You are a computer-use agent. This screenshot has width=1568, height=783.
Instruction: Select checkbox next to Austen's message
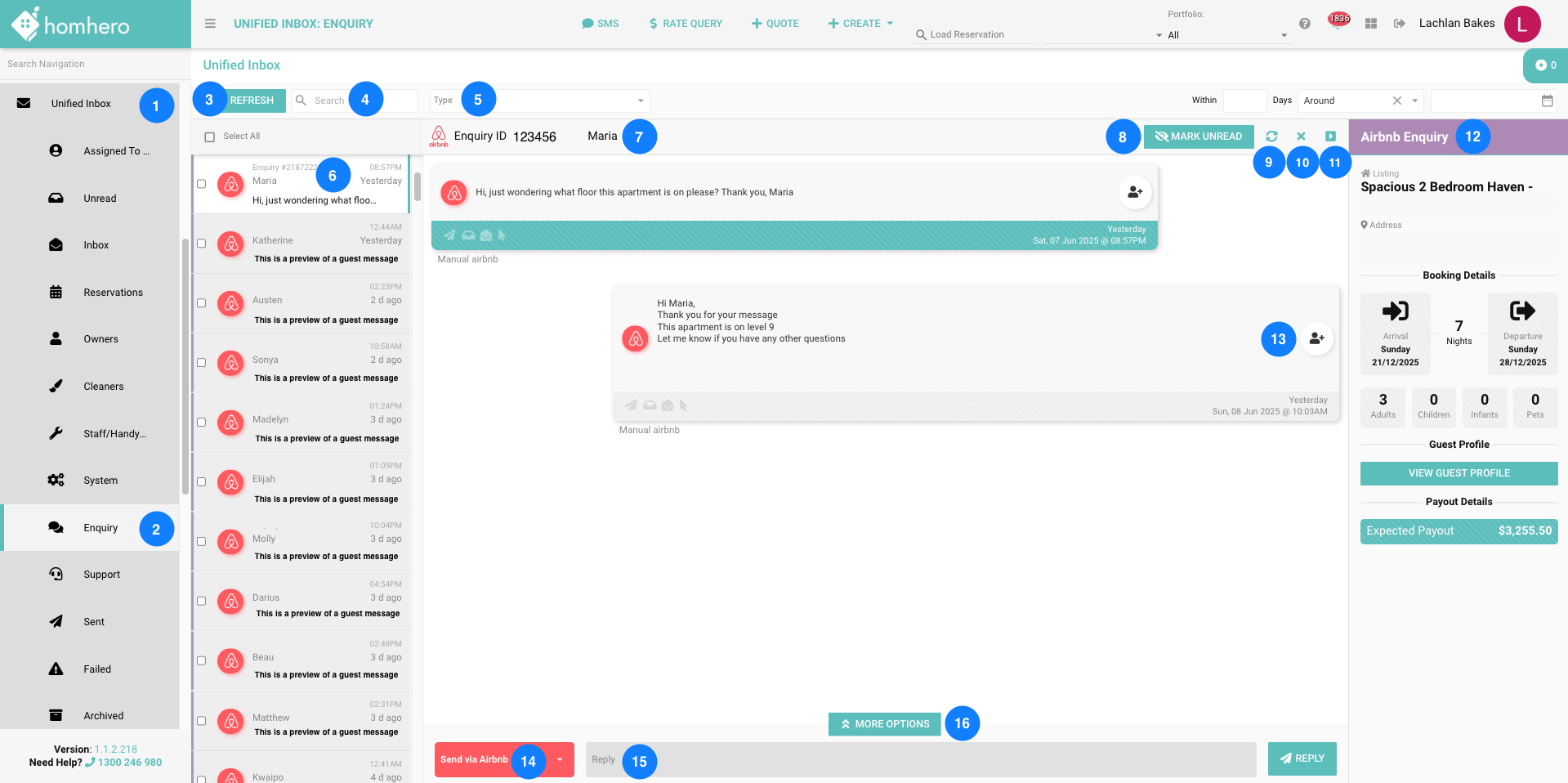tap(201, 303)
